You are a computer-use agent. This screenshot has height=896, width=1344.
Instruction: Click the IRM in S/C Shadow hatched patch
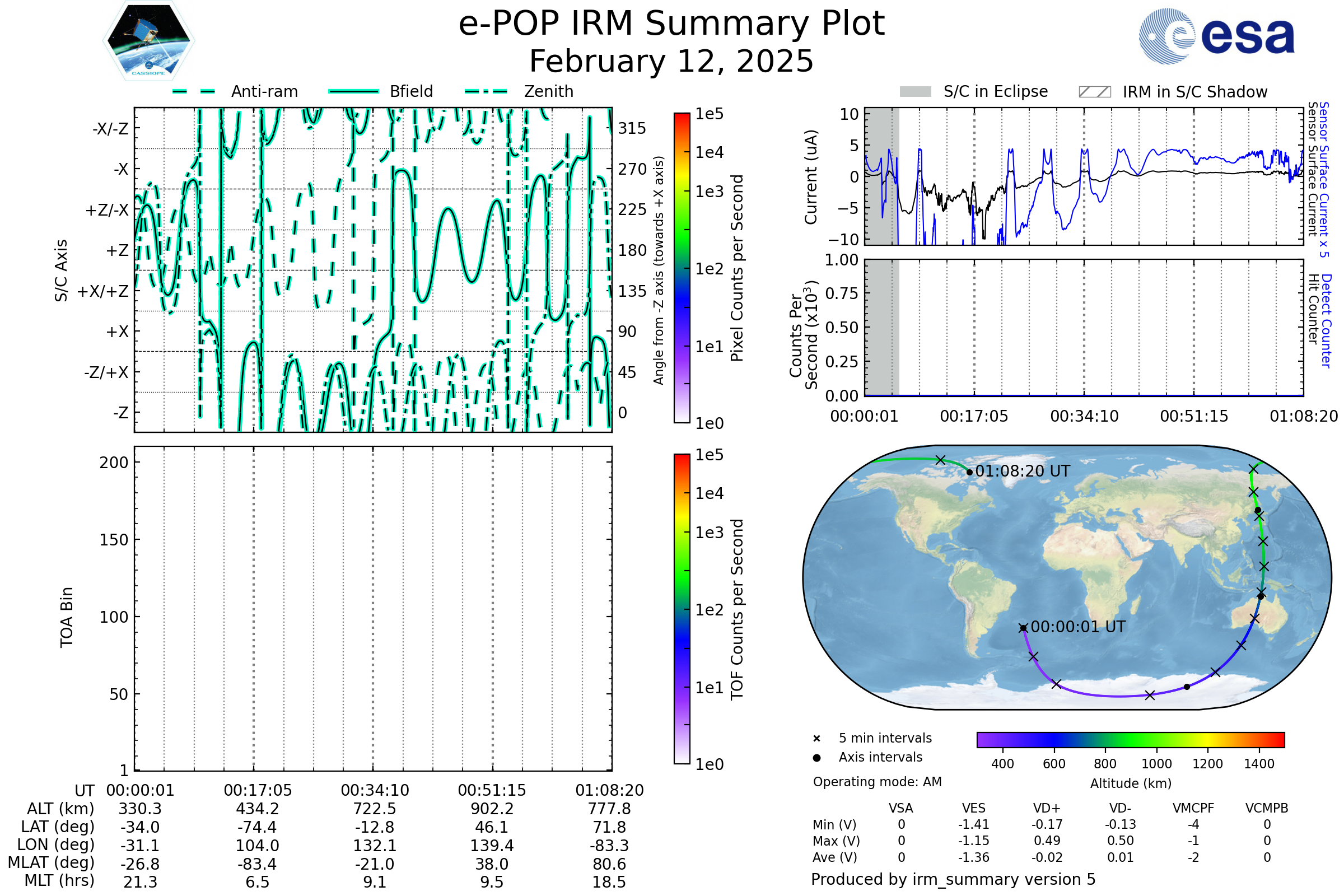click(x=1094, y=92)
